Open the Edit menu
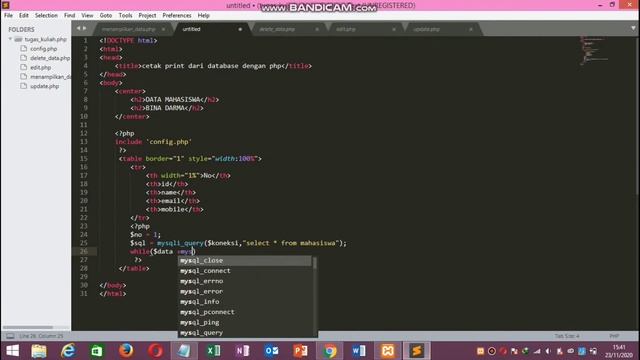The height and width of the screenshot is (360, 640). click(24, 15)
